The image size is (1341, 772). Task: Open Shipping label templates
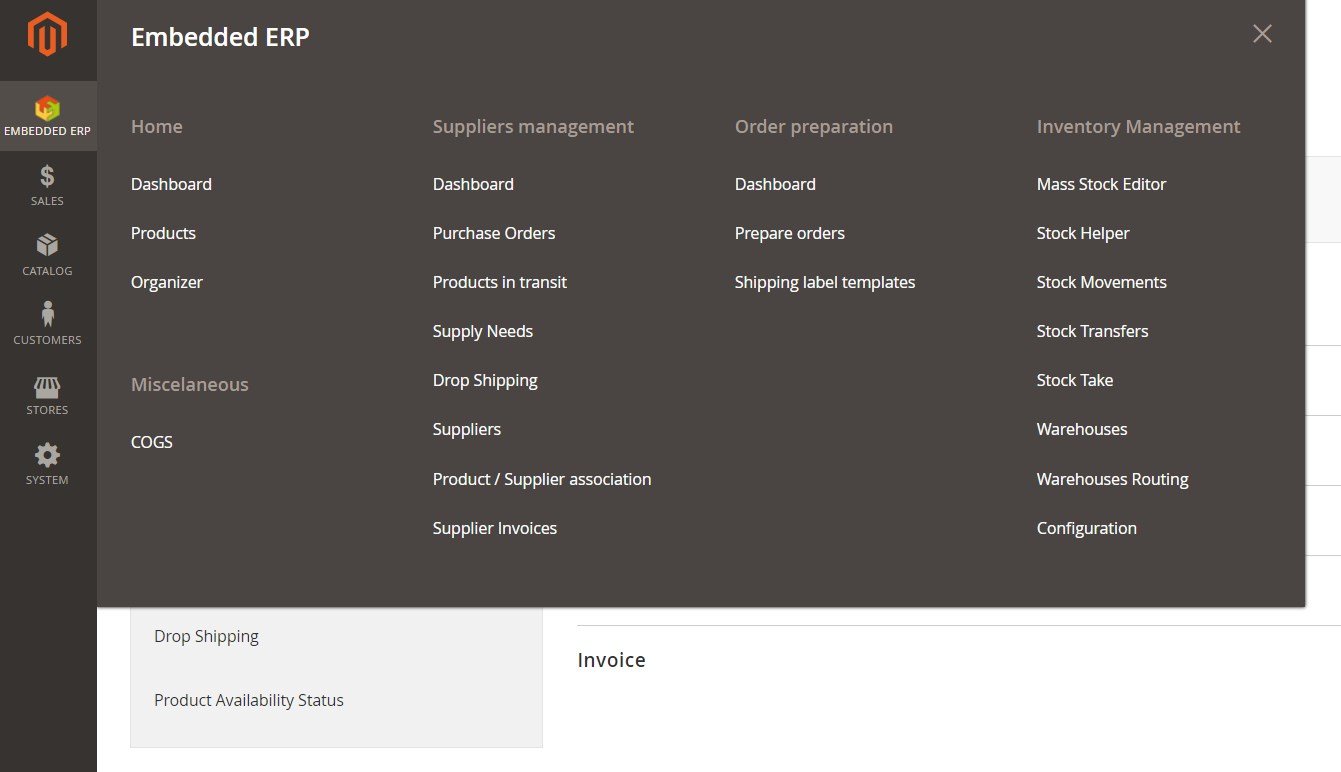[x=825, y=282]
